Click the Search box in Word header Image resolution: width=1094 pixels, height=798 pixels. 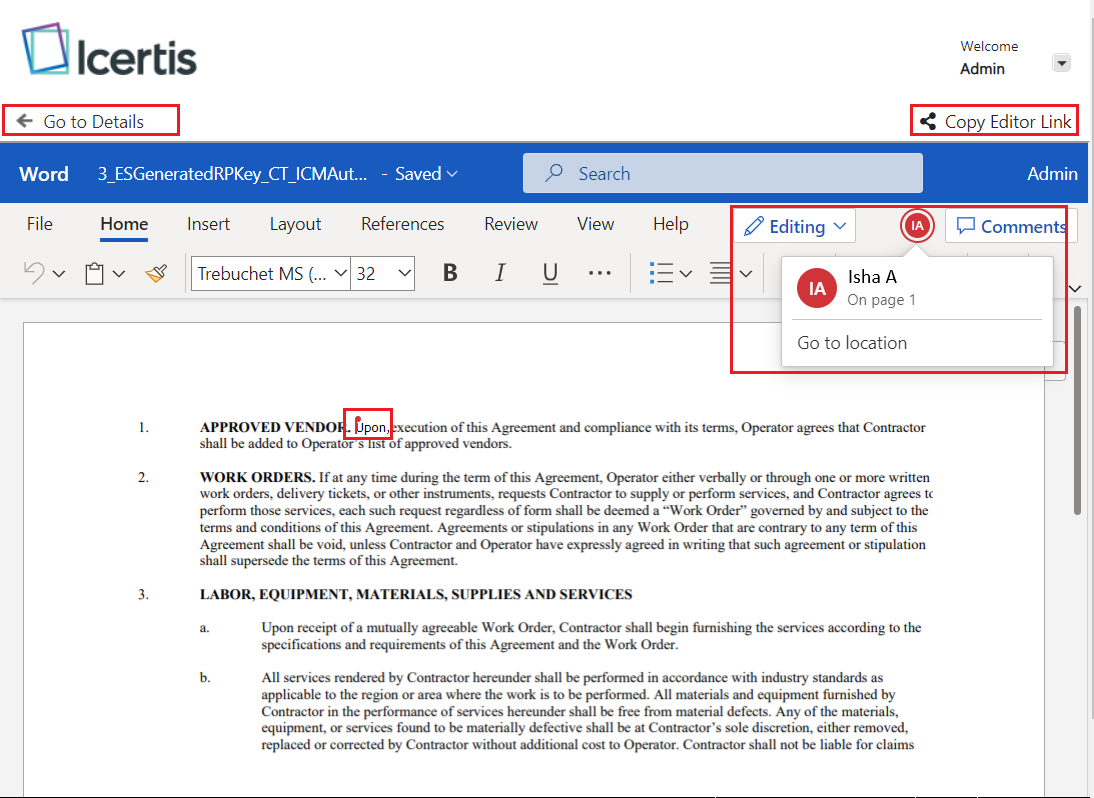pos(722,173)
